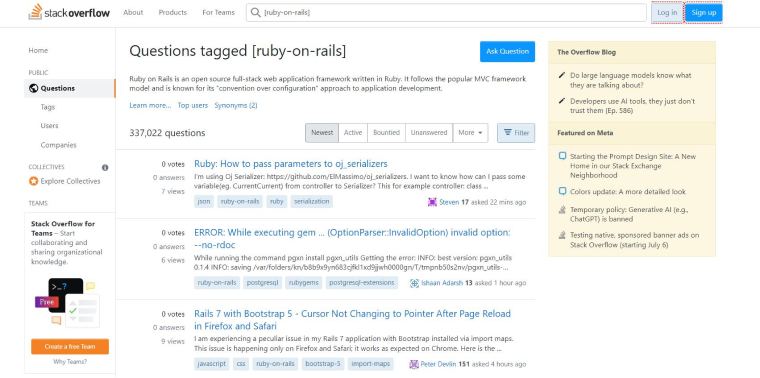This screenshot has width=760, height=378.
Task: Click the serialization tag
Action: click(312, 202)
